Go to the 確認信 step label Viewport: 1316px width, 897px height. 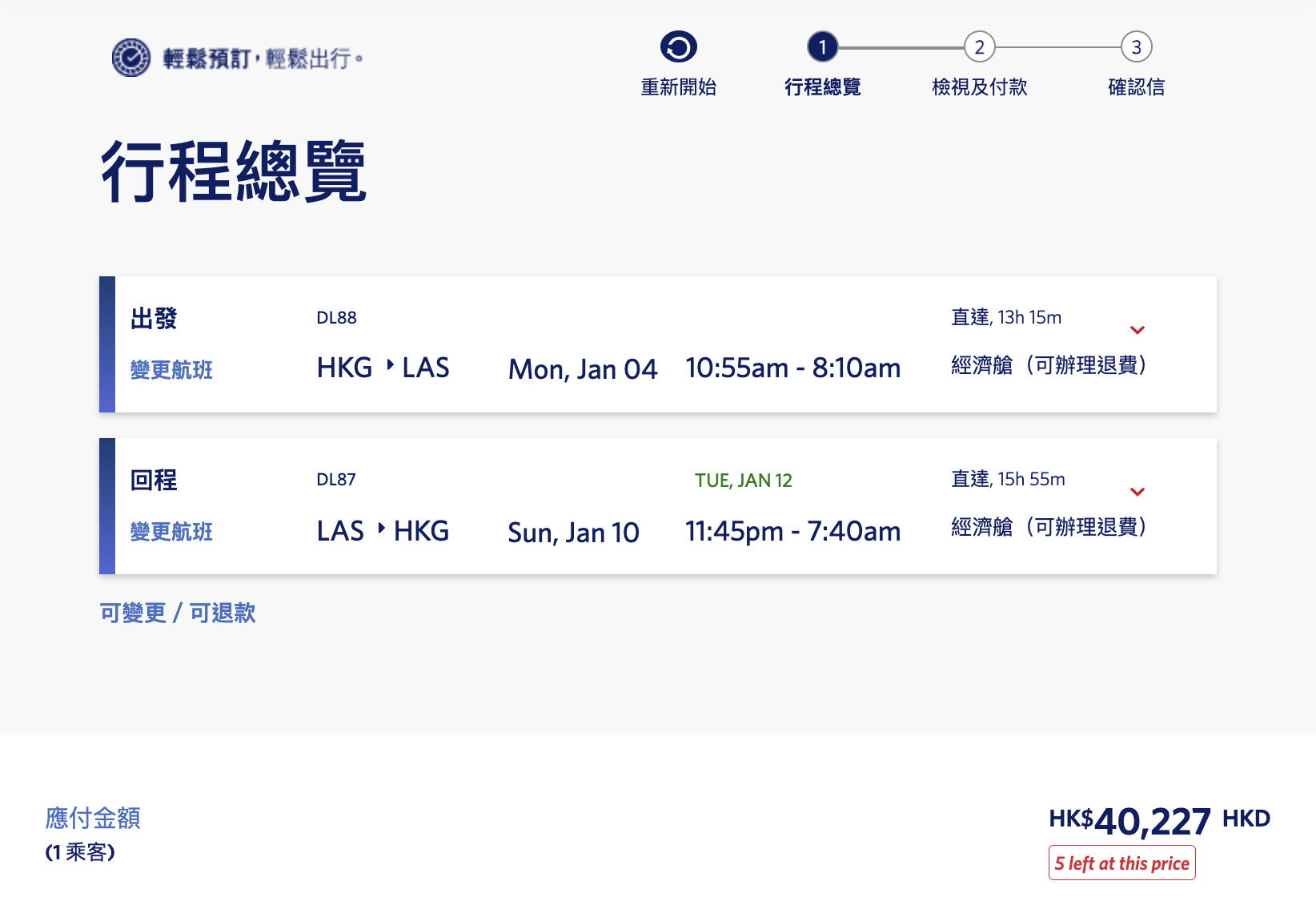[1136, 86]
